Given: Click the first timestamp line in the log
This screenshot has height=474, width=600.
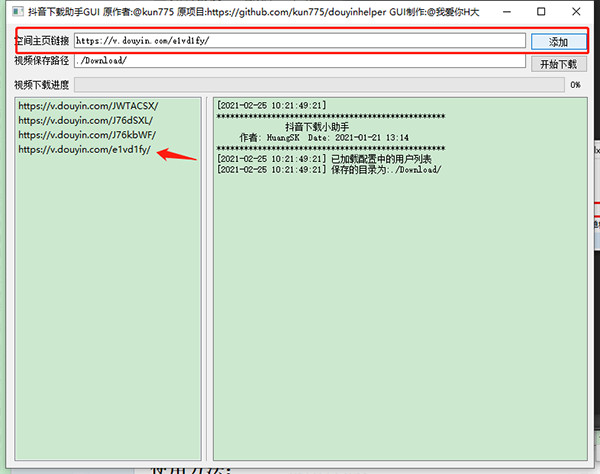Looking at the screenshot, I should [271, 105].
